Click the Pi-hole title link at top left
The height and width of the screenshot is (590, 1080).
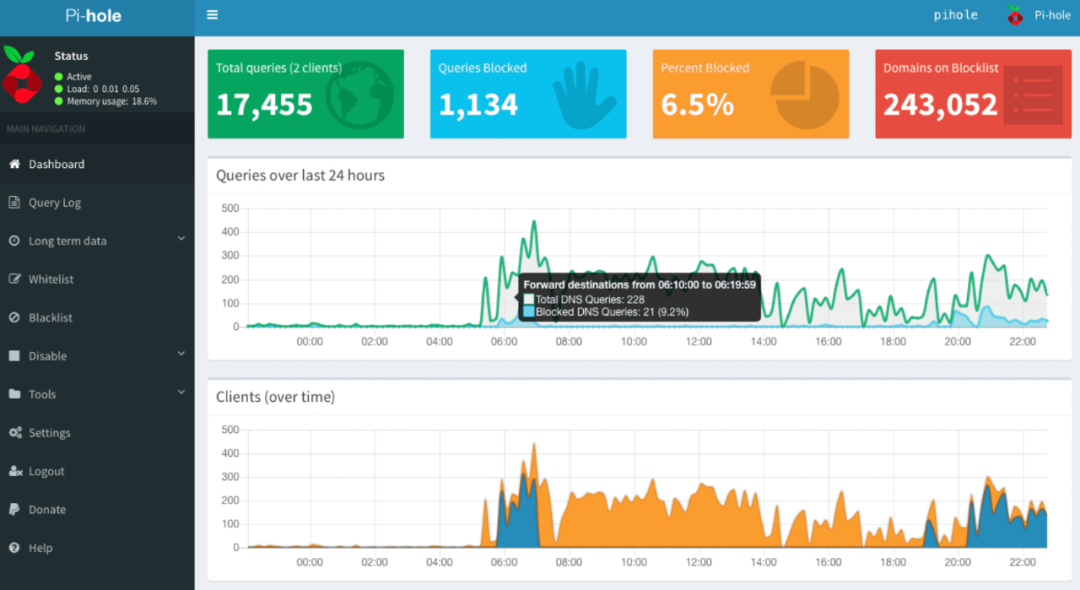click(94, 16)
